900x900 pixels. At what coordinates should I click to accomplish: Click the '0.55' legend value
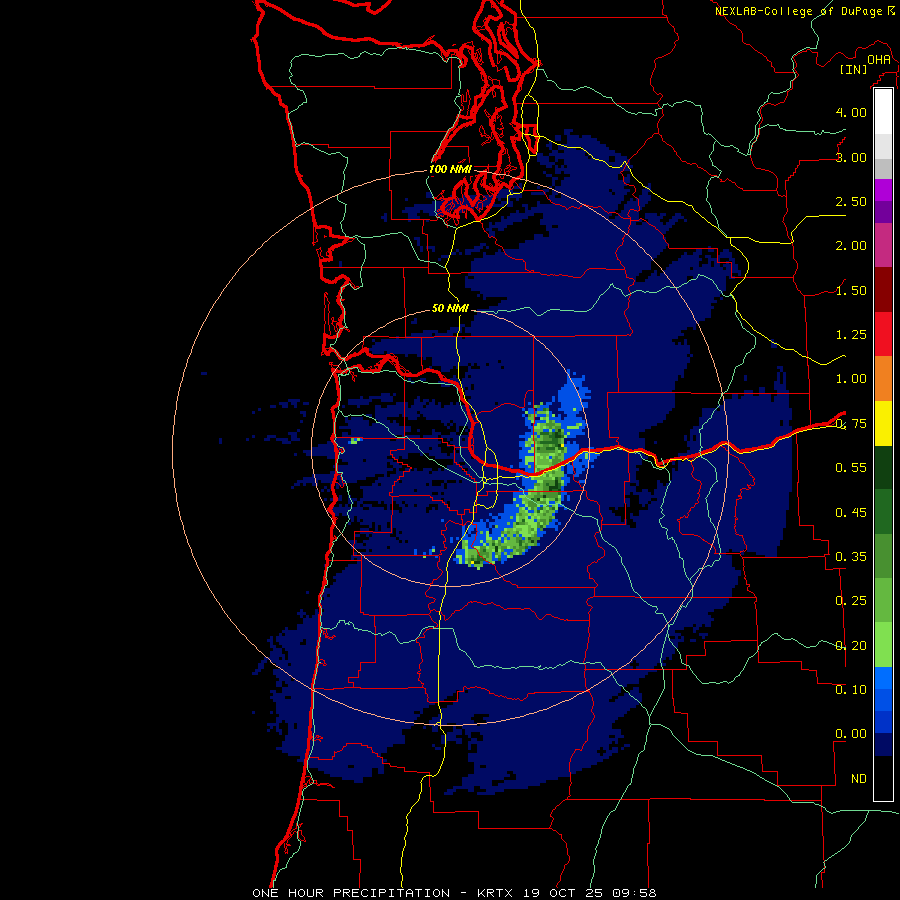click(x=851, y=468)
